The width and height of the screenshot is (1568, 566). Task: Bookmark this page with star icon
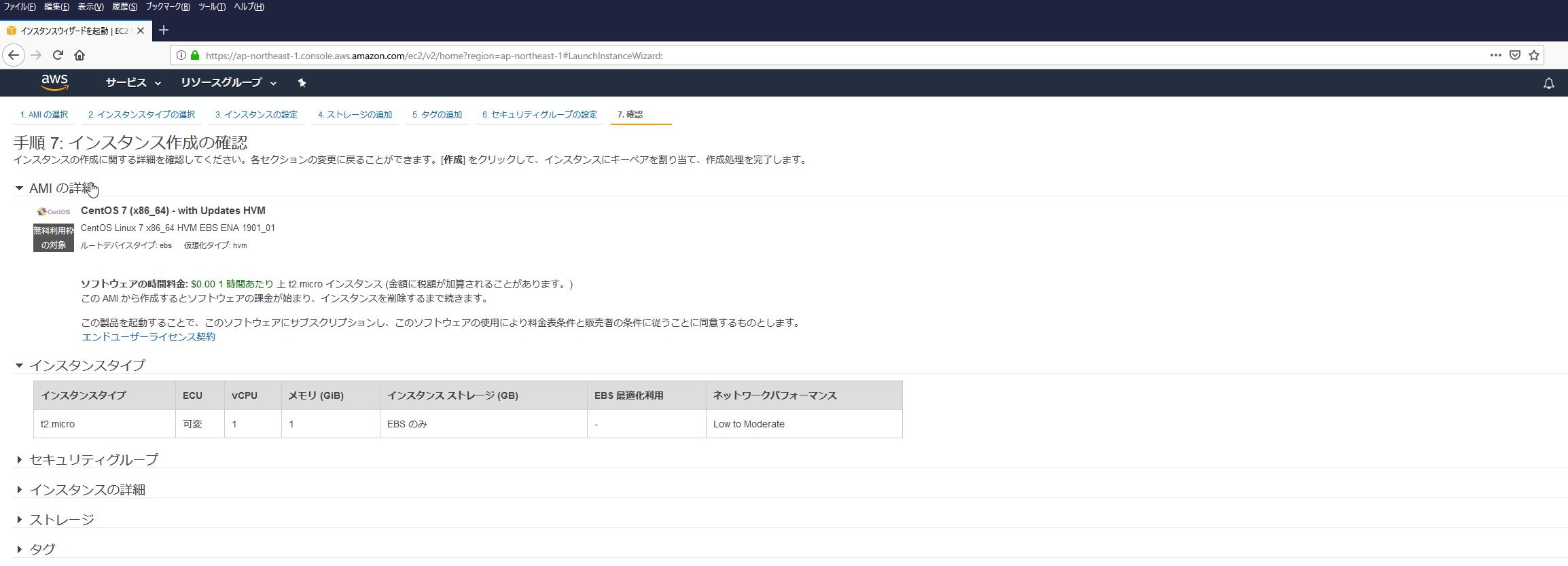[1533, 55]
